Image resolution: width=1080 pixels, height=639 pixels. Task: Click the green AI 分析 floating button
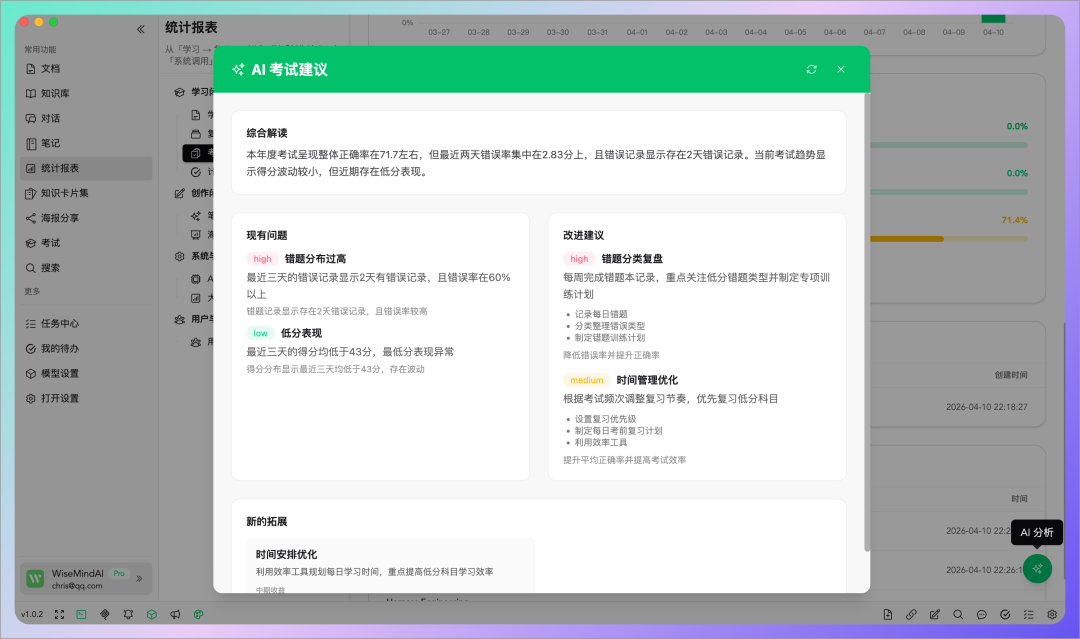(1037, 569)
